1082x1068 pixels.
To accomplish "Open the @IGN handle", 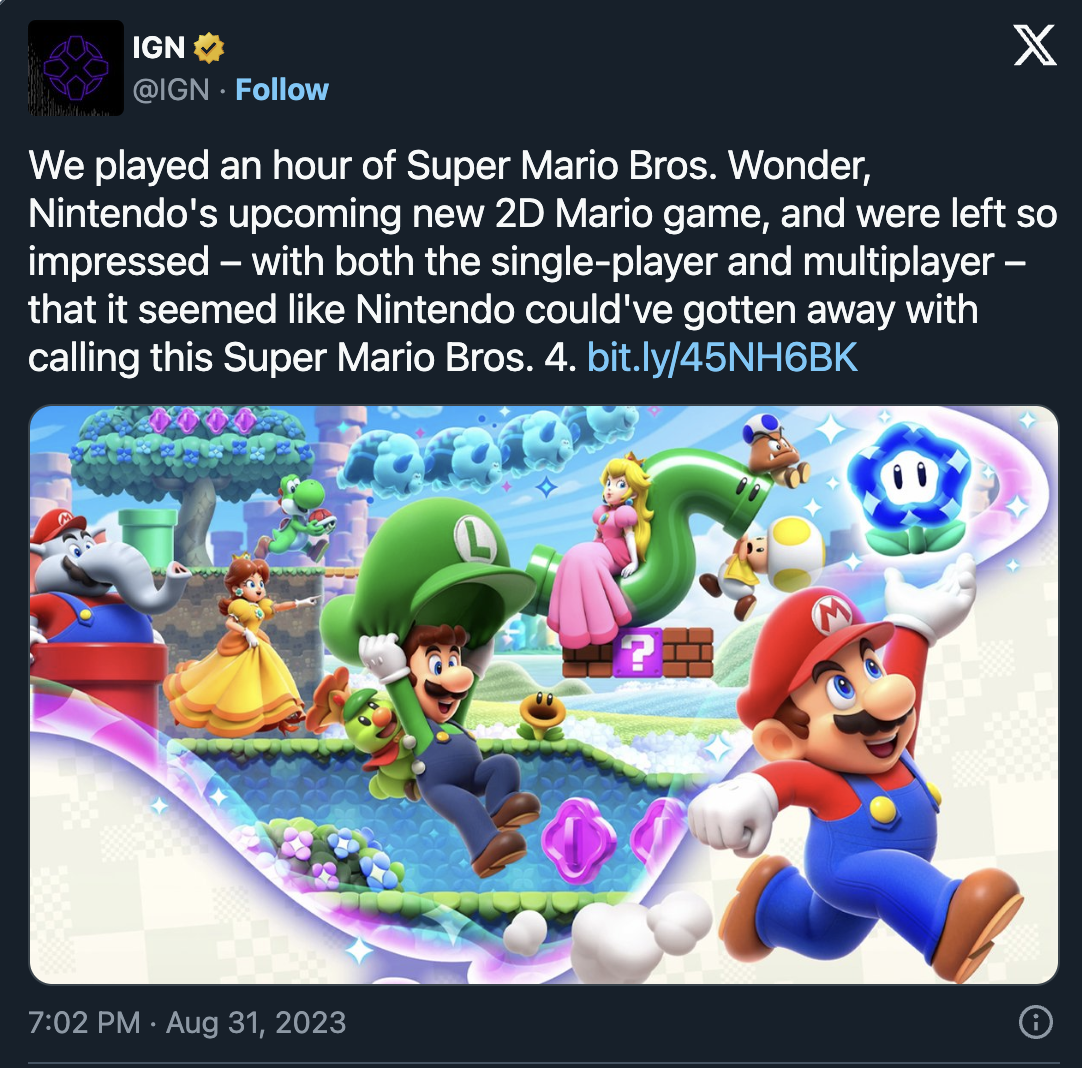I will point(171,90).
